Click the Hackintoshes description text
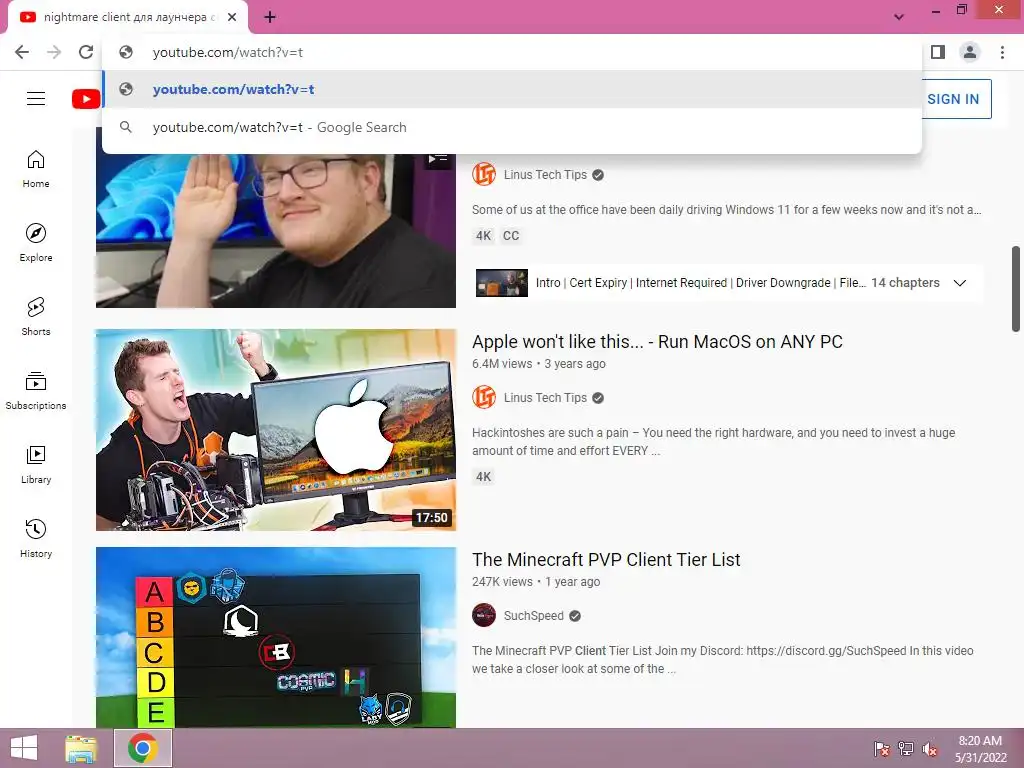The width and height of the screenshot is (1024, 768). 714,441
